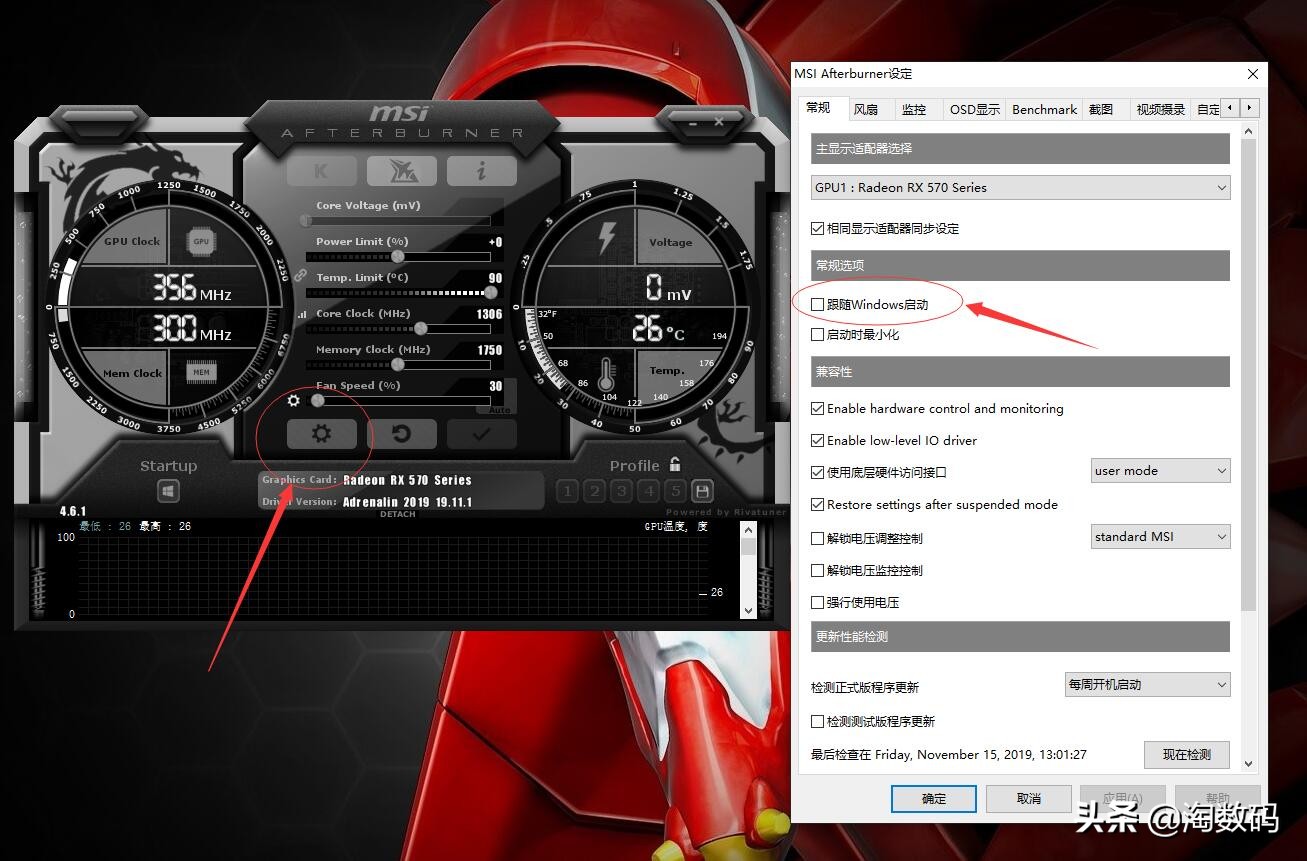1307x861 pixels.
Task: Click the curve icon beside Core Clock
Action: click(x=302, y=314)
